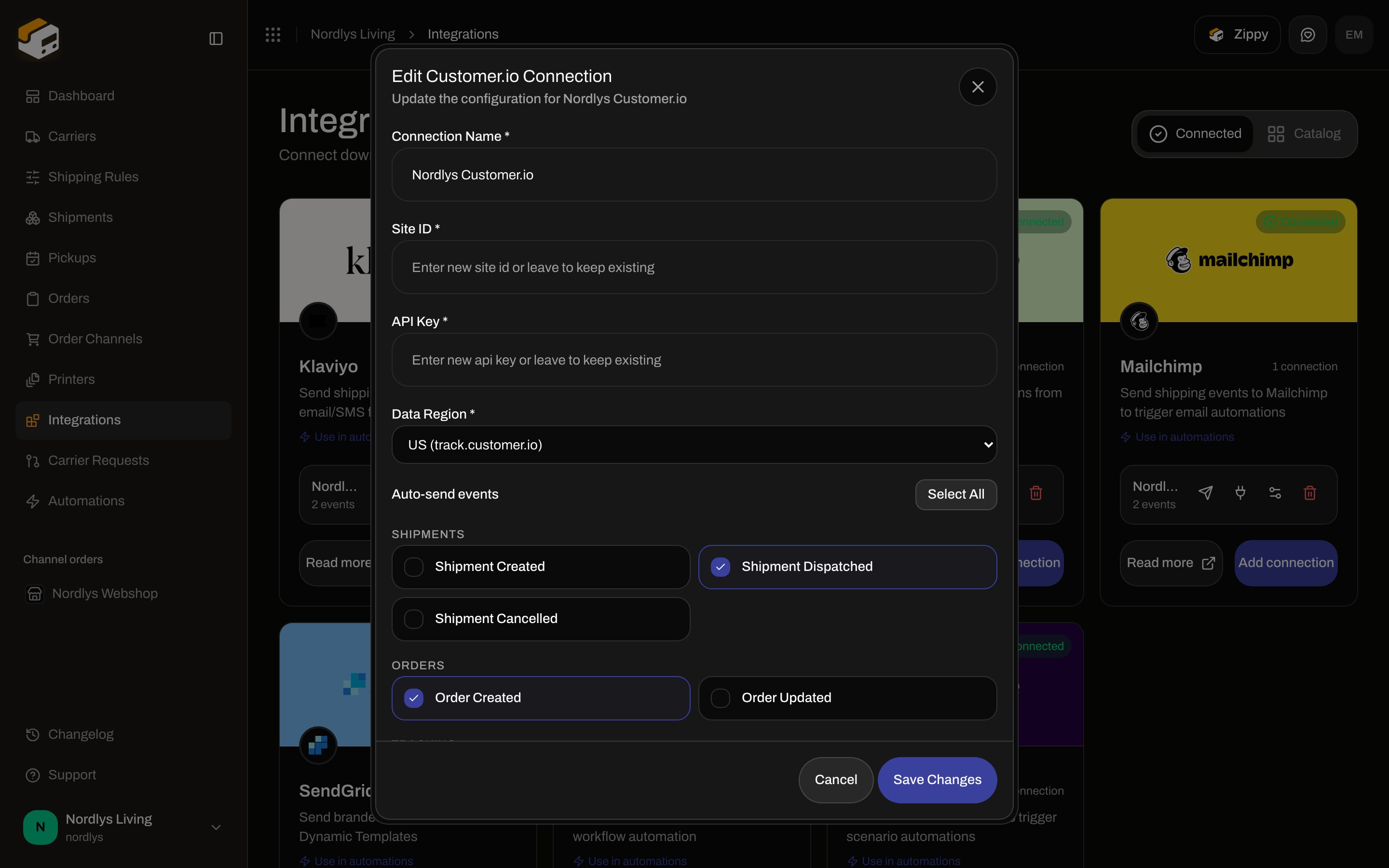Open Pickups in sidebar
1389x868 pixels.
click(123, 258)
